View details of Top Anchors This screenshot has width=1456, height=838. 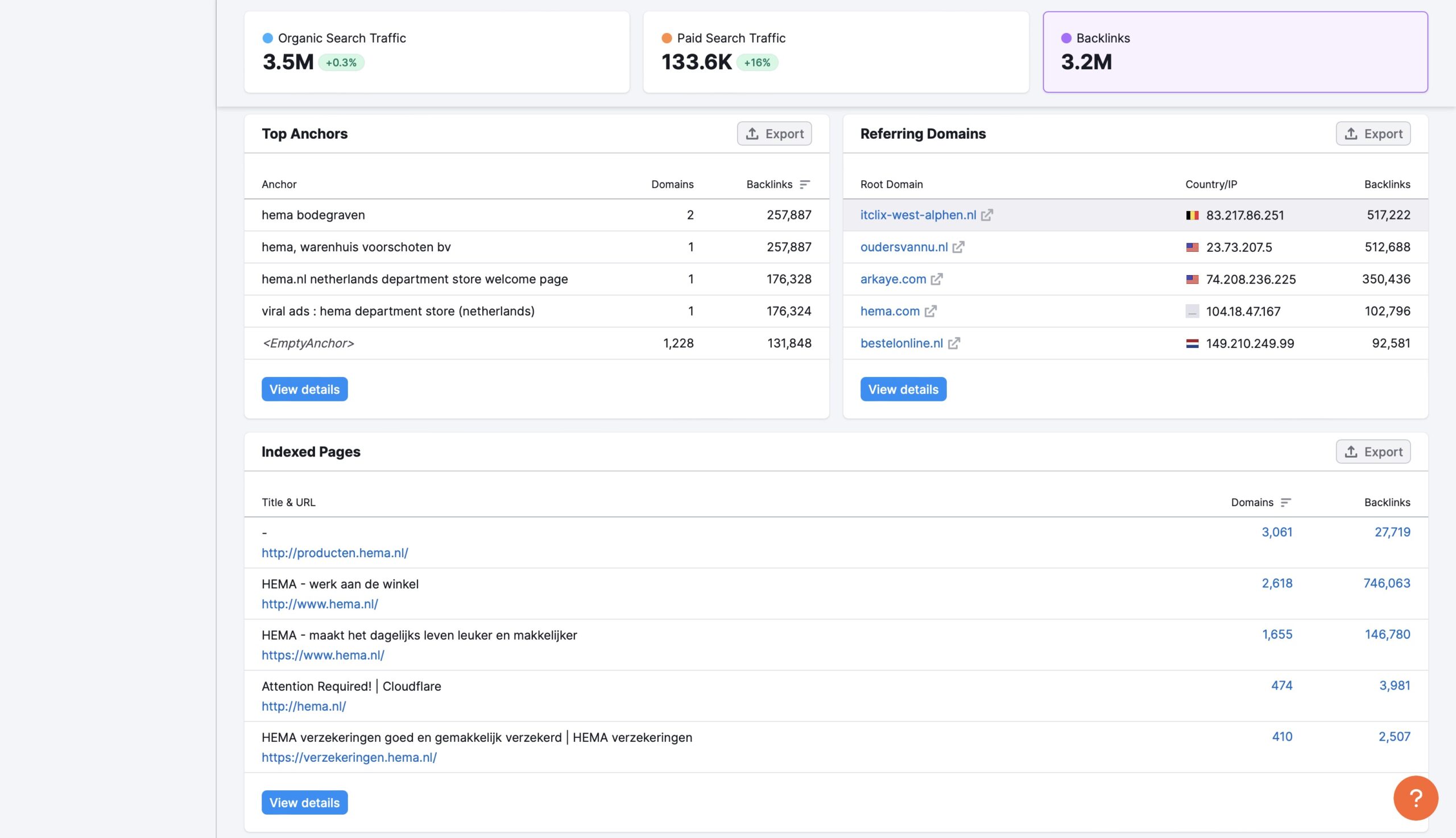tap(304, 389)
